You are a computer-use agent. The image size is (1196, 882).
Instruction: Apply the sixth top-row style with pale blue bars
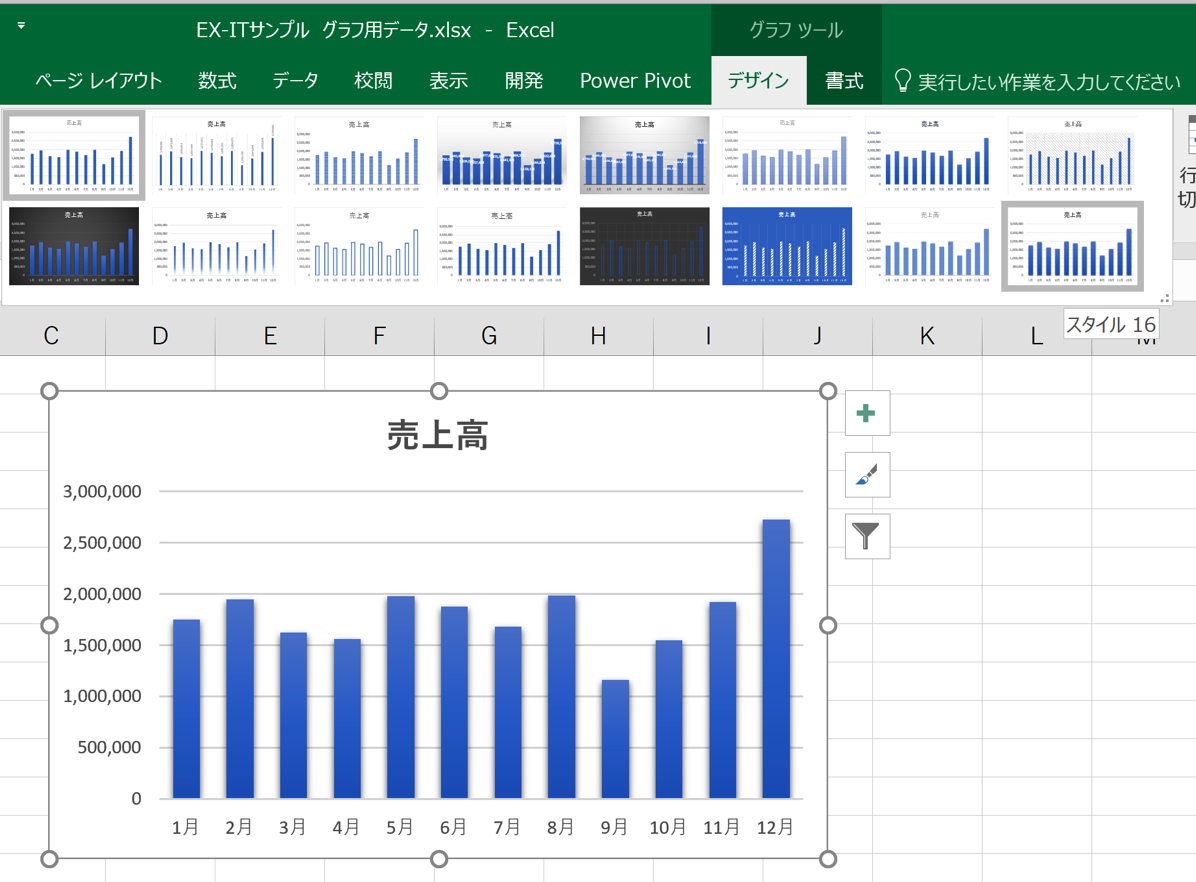[787, 156]
